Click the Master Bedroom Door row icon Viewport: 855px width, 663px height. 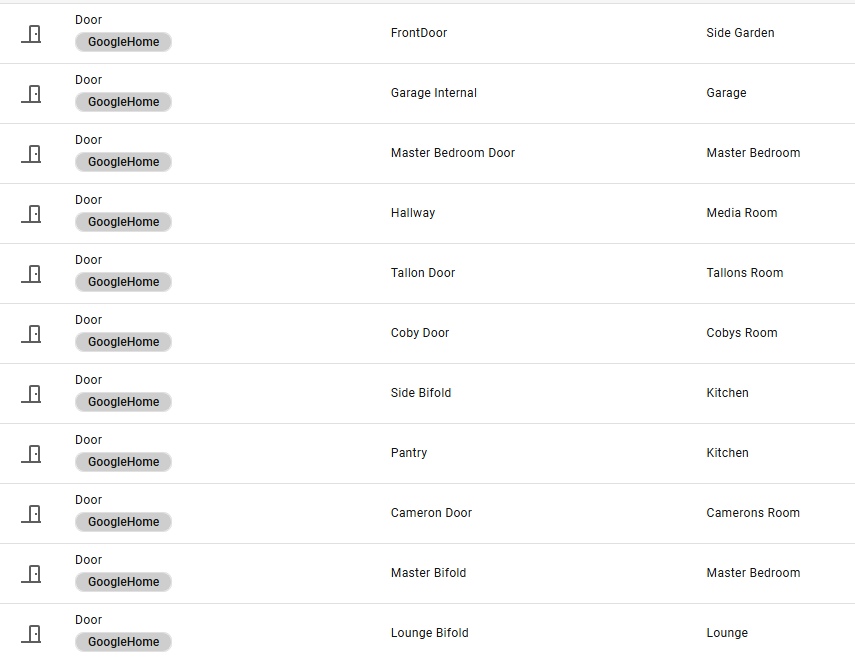pyautogui.click(x=32, y=154)
